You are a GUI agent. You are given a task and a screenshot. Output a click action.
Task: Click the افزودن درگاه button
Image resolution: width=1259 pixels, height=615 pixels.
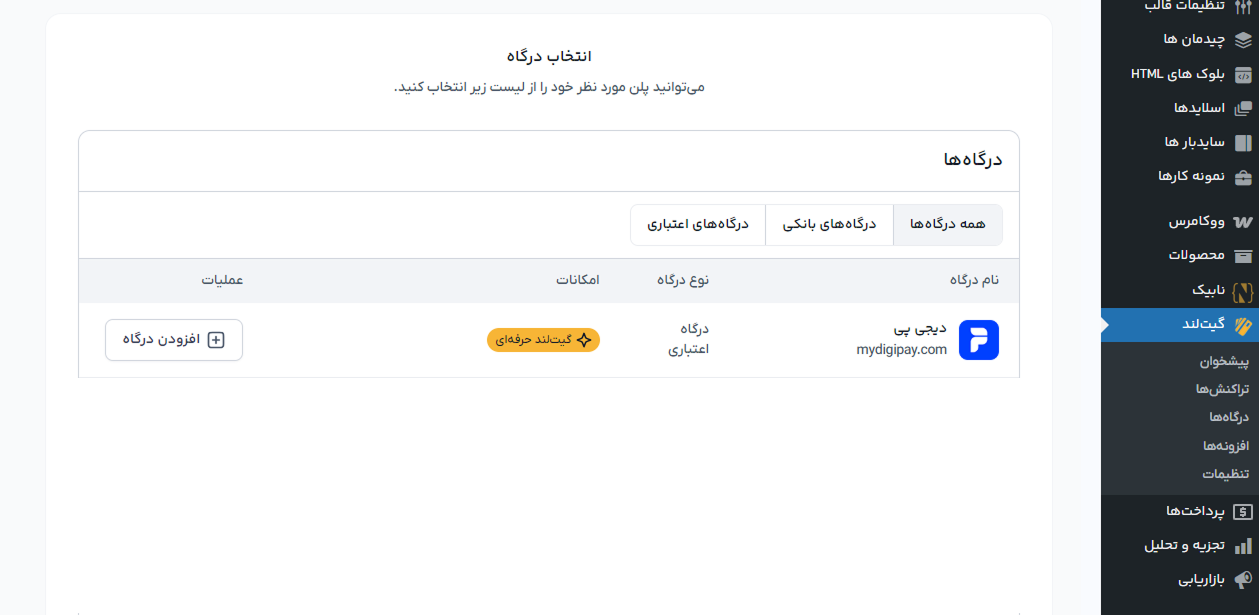coord(173,339)
